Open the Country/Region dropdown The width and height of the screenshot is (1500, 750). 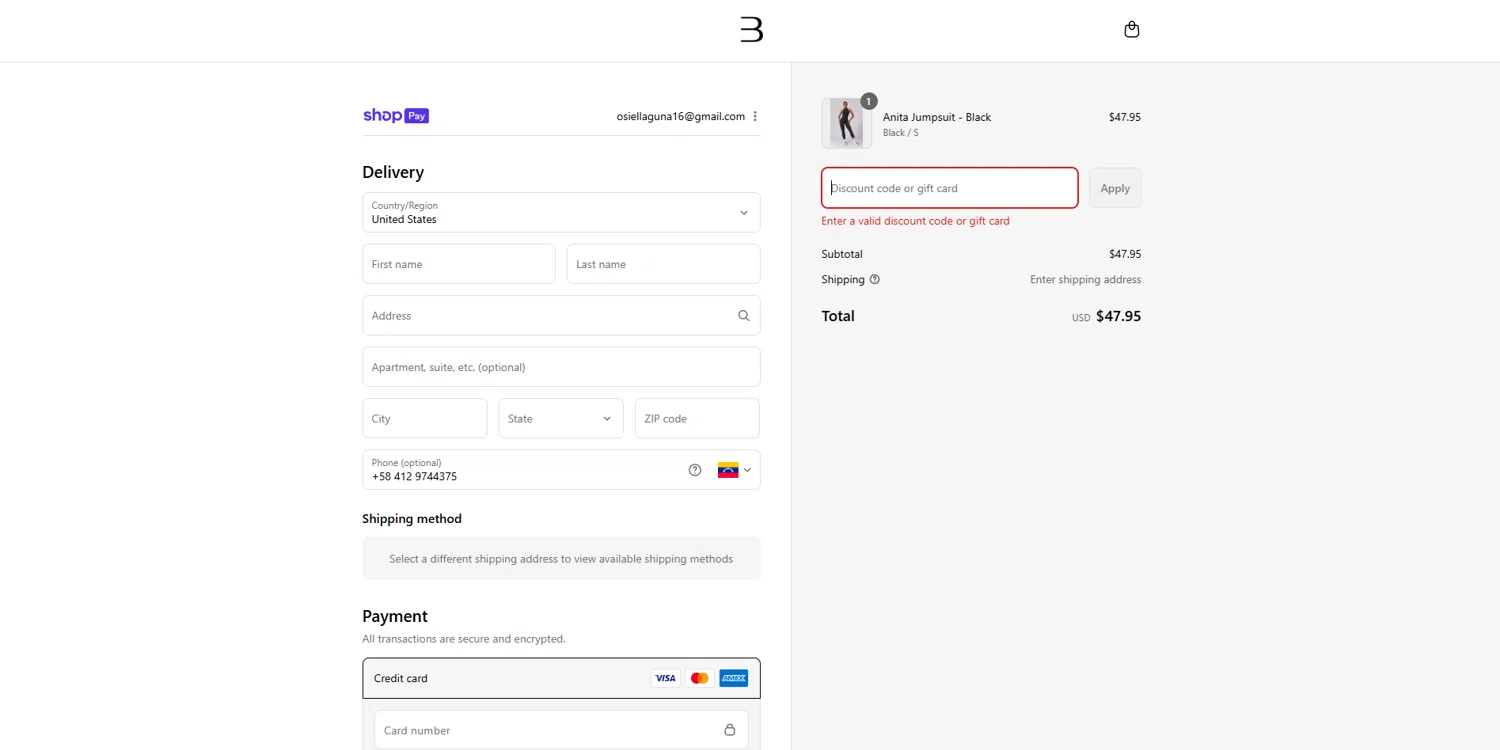tap(561, 212)
